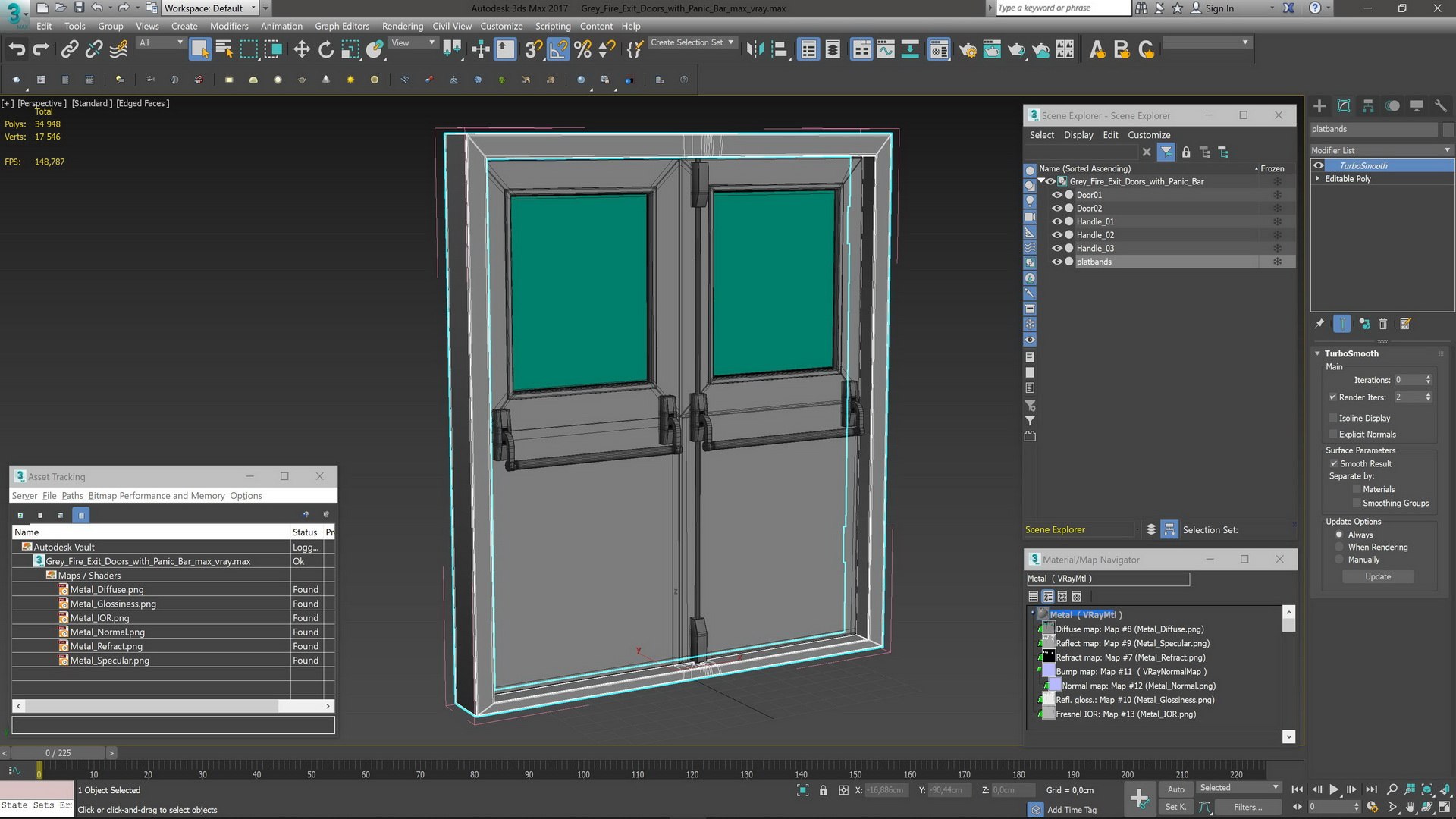Open Asset Tracking Paths menu
1456x819 pixels.
[x=72, y=496]
